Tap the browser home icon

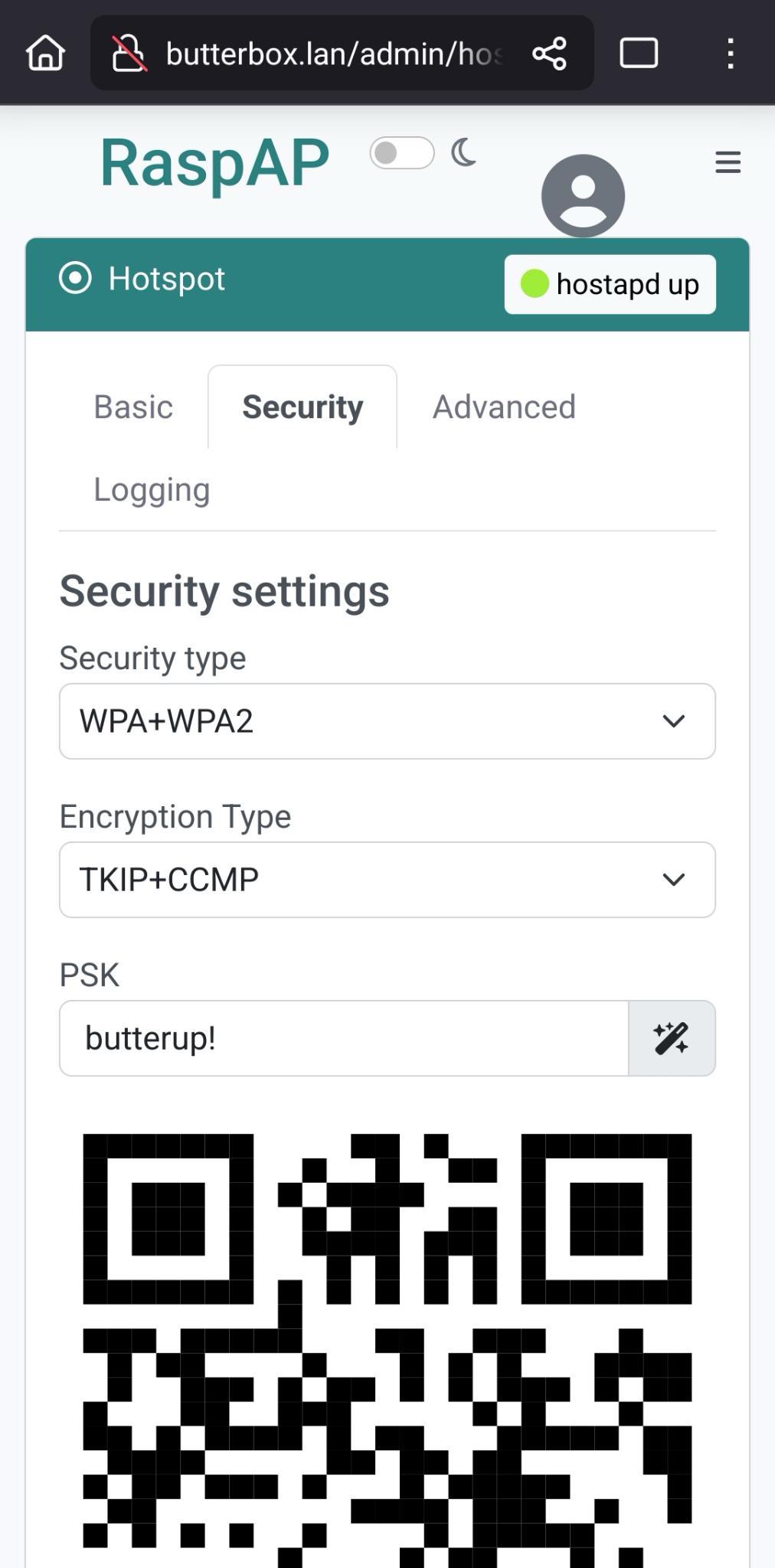(45, 54)
